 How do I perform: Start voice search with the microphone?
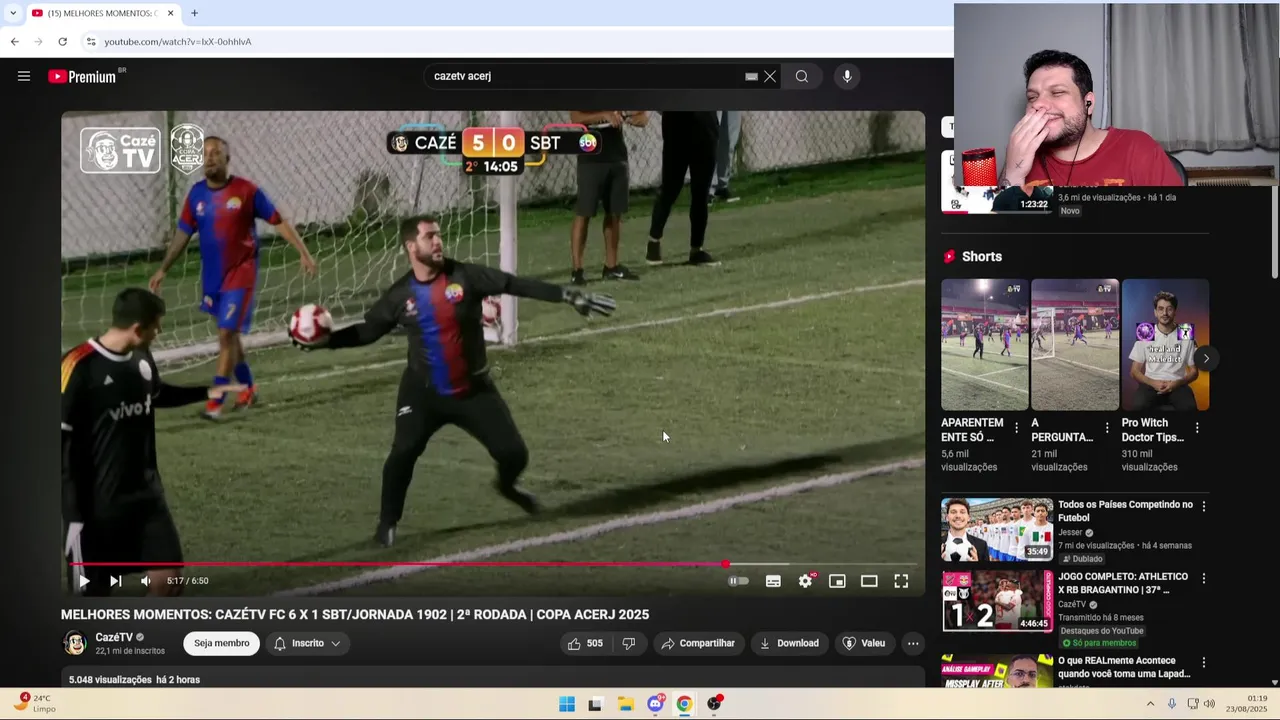coord(847,76)
